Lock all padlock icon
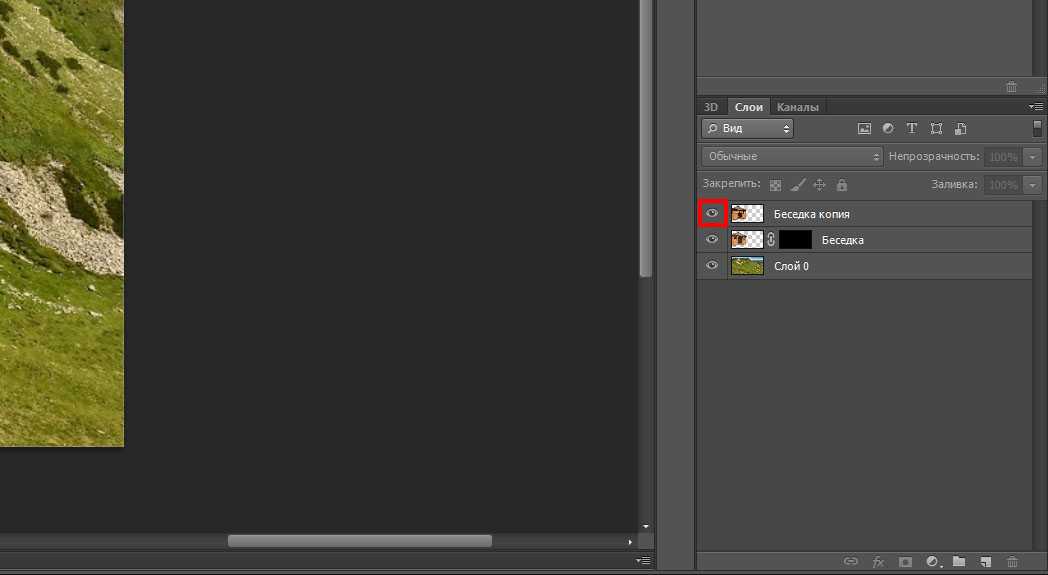 (x=841, y=185)
